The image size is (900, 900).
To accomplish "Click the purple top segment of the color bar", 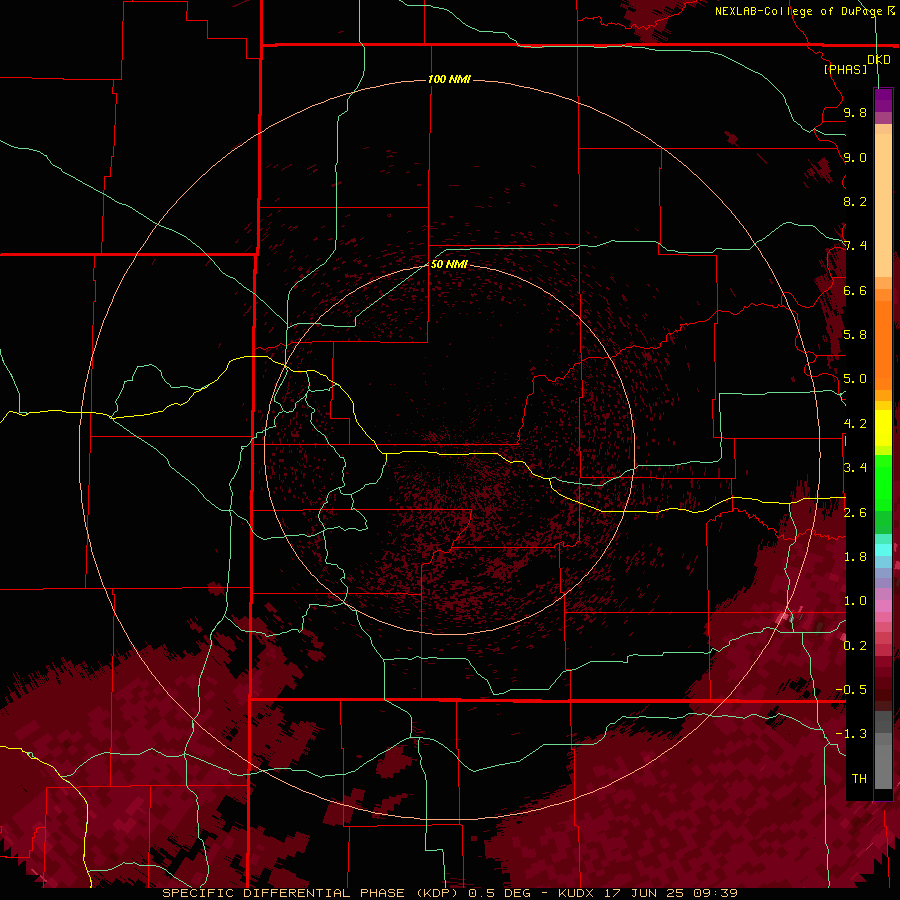I will point(883,100).
